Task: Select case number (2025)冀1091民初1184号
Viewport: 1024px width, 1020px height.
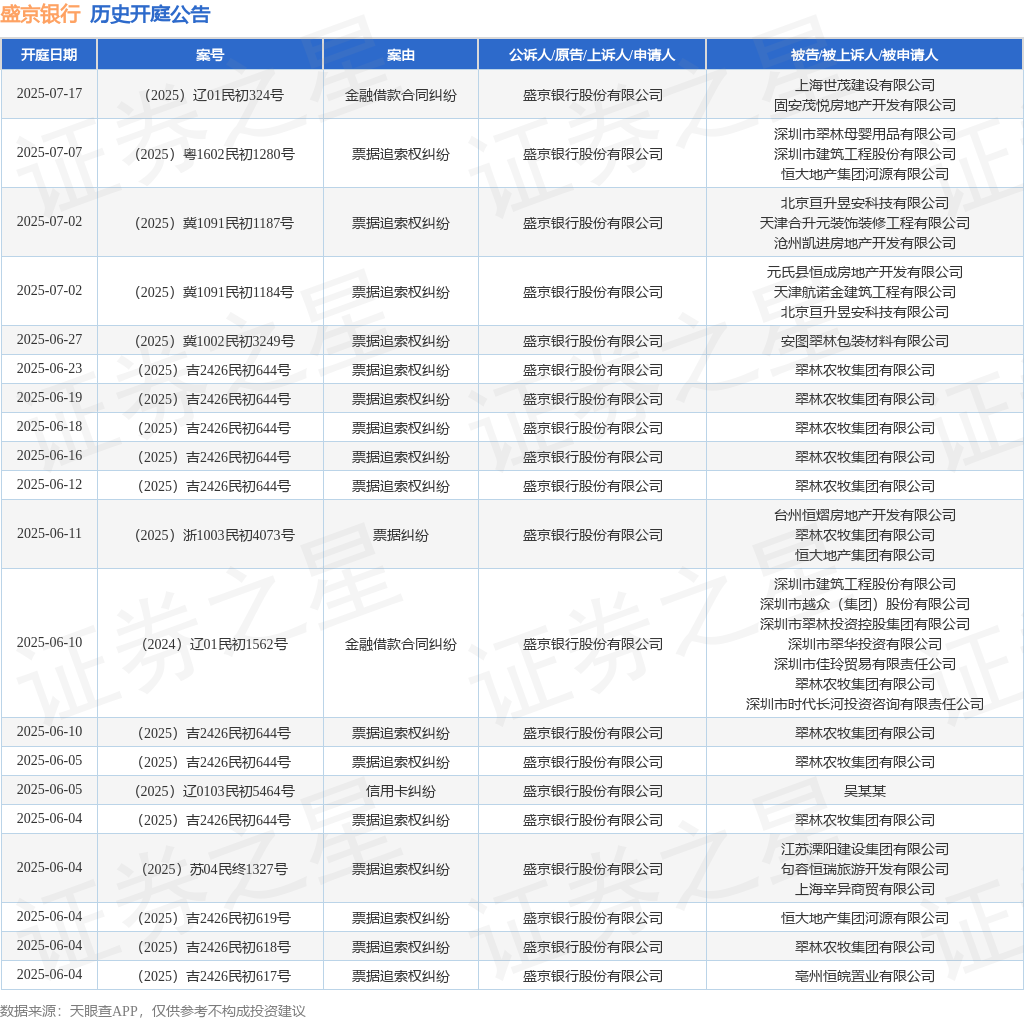Action: click(x=214, y=292)
